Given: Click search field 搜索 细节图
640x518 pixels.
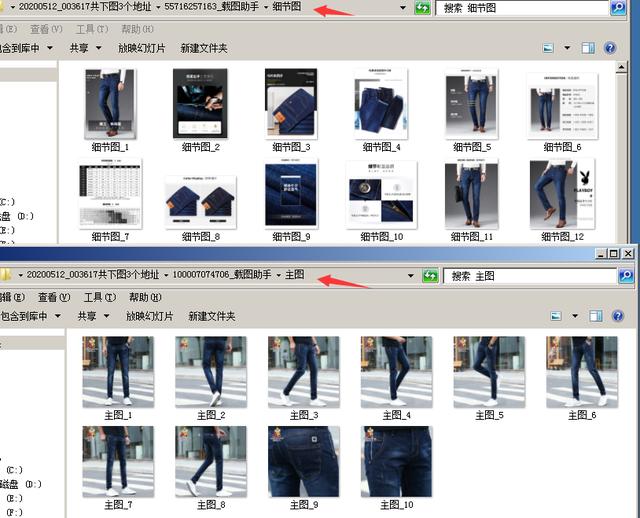Looking at the screenshot, I should (522, 8).
